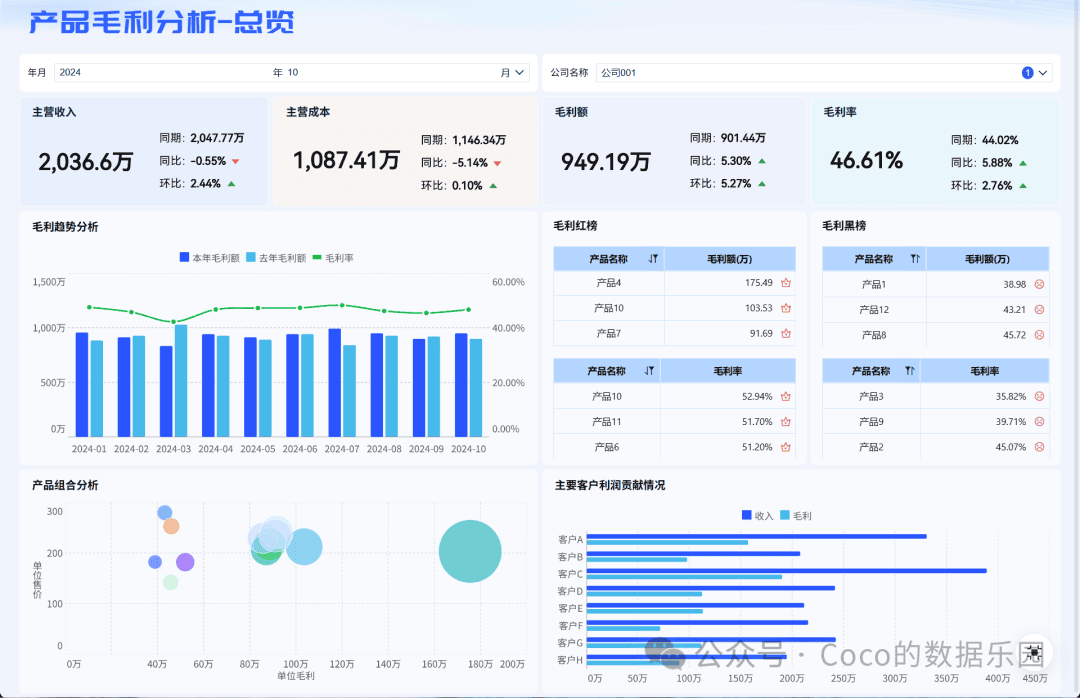Click the crown icon beside 产品4 175.49

point(786,283)
